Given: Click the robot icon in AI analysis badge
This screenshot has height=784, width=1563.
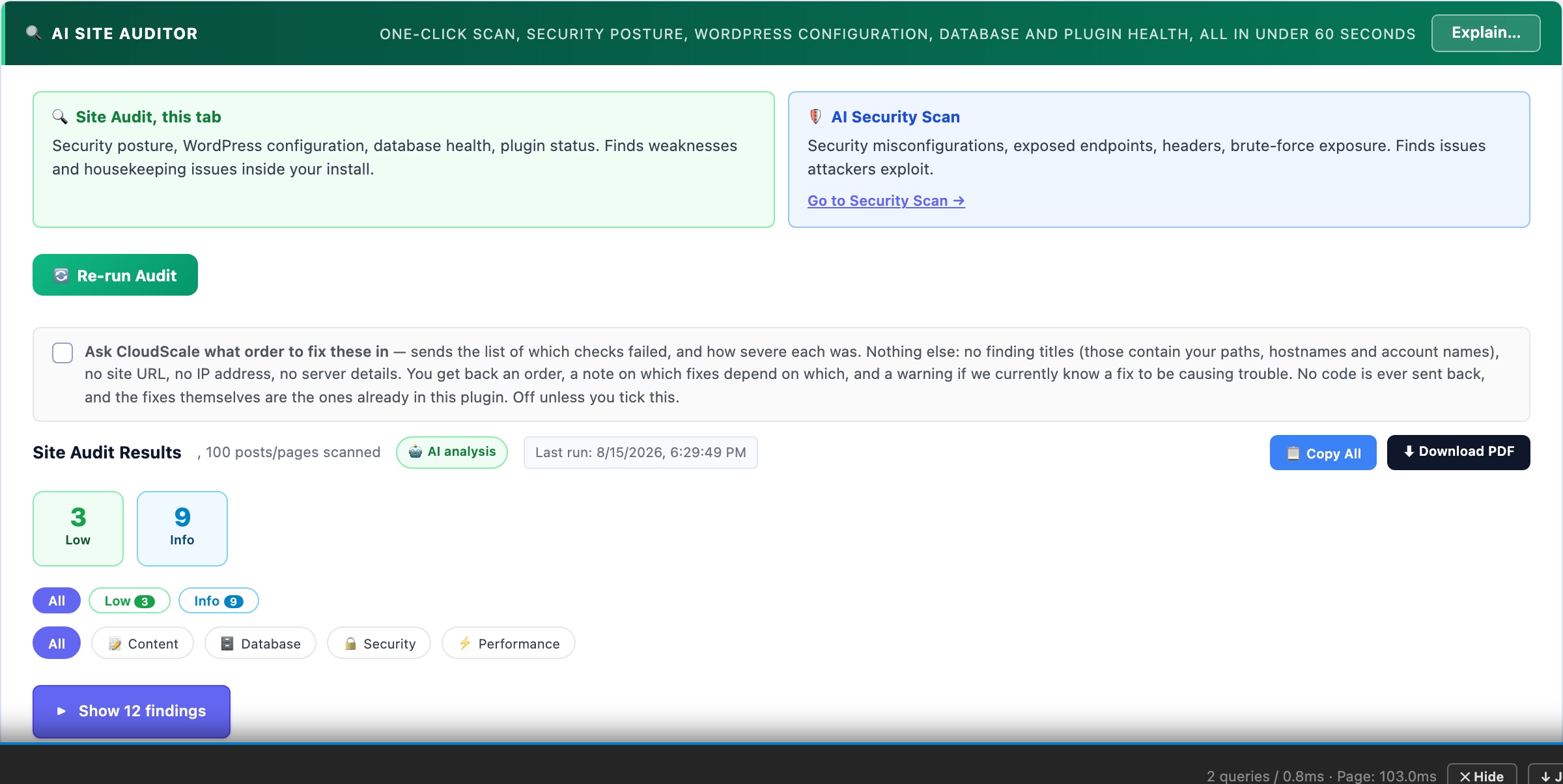Looking at the screenshot, I should coord(415,452).
